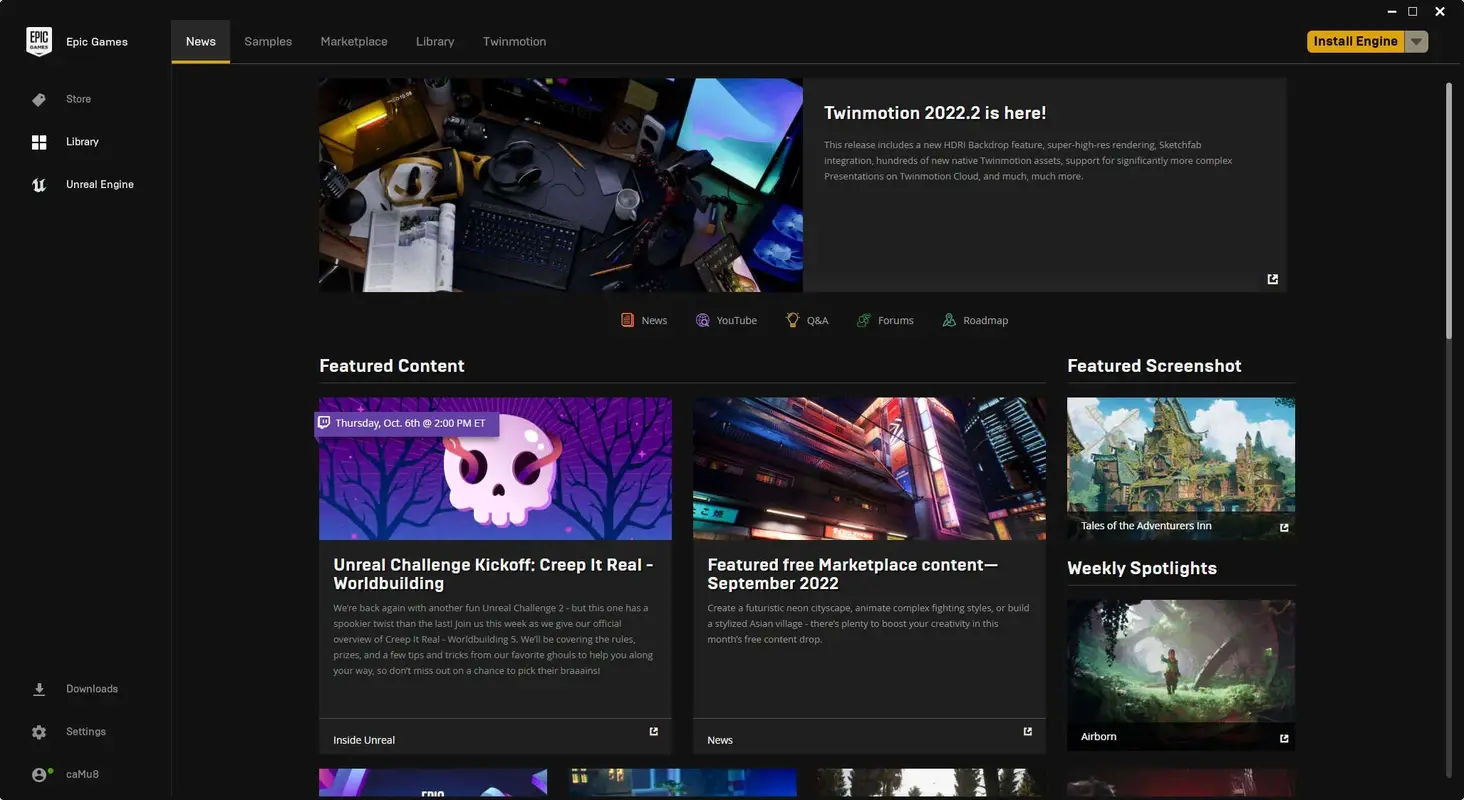Click the Install Engine button
1464x800 pixels.
(1356, 41)
